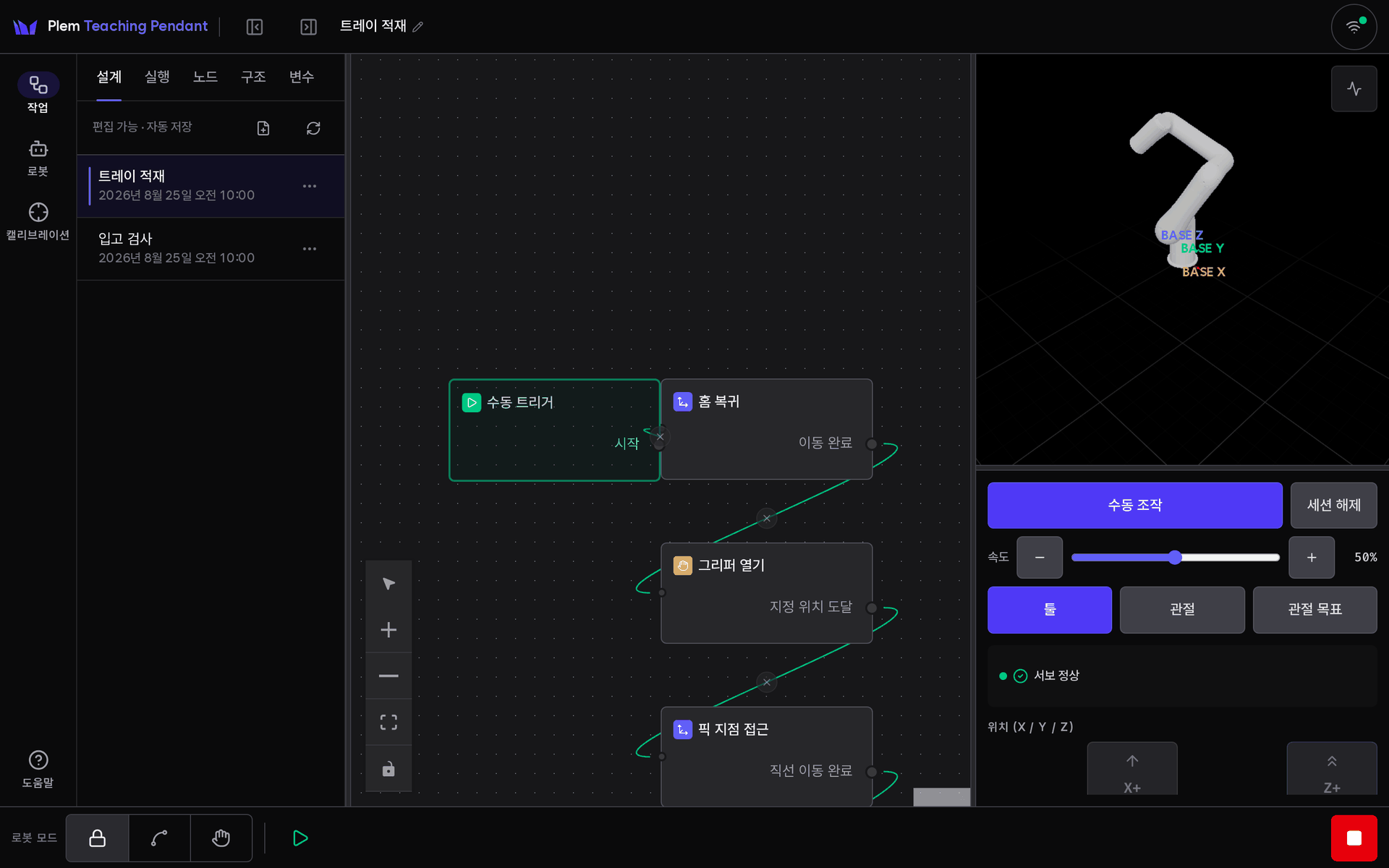Collapse the right panel icon
This screenshot has height=868, width=1389.
308,27
